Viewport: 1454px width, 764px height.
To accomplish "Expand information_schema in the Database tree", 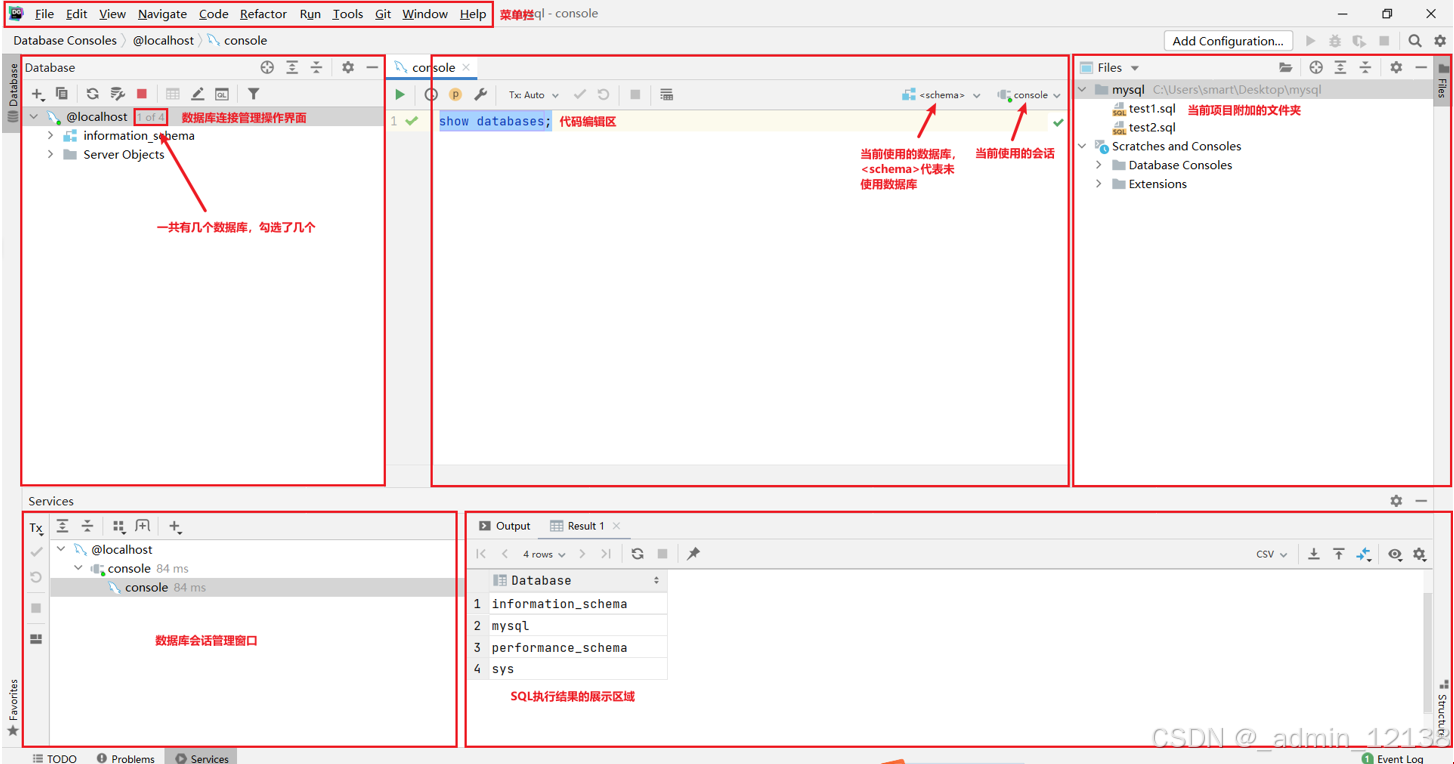I will [50, 136].
